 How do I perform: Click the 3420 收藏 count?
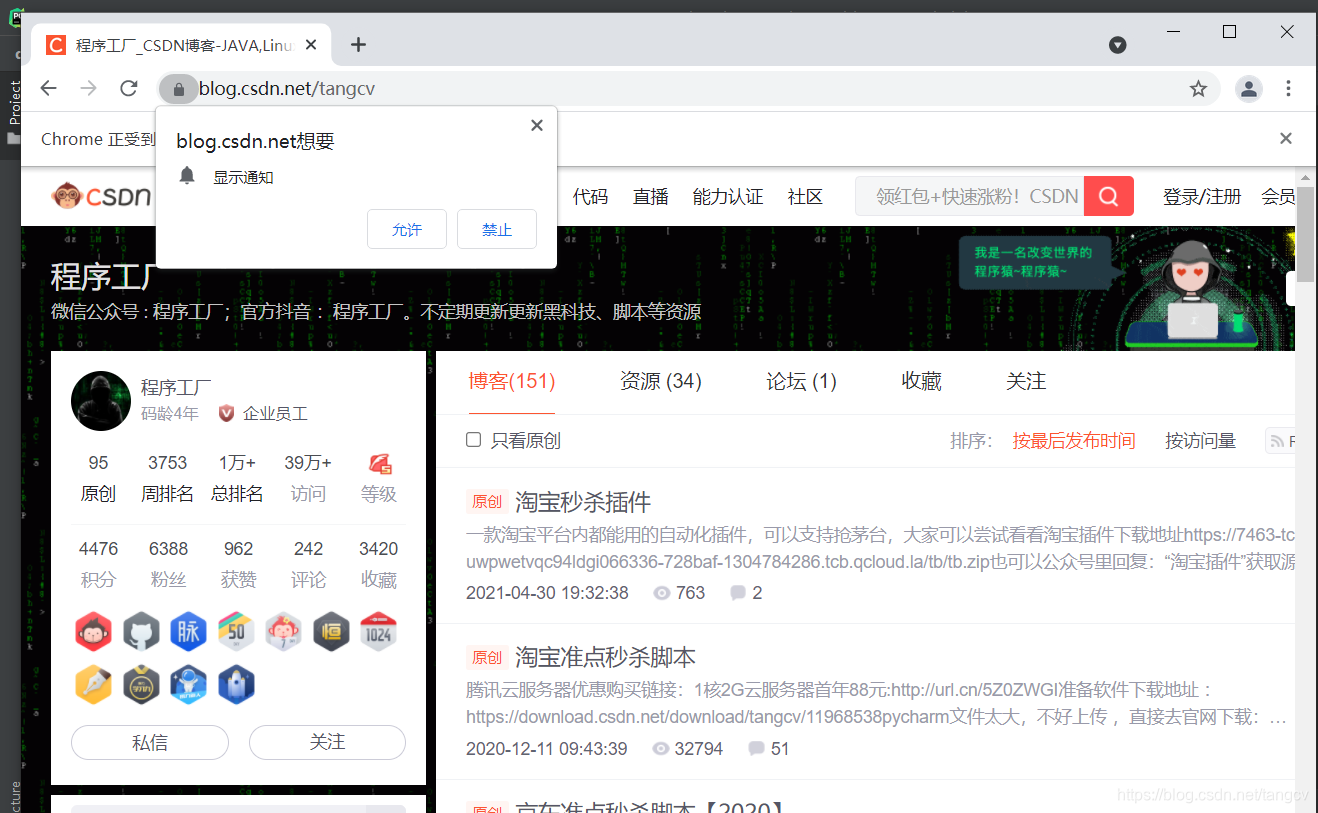379,548
